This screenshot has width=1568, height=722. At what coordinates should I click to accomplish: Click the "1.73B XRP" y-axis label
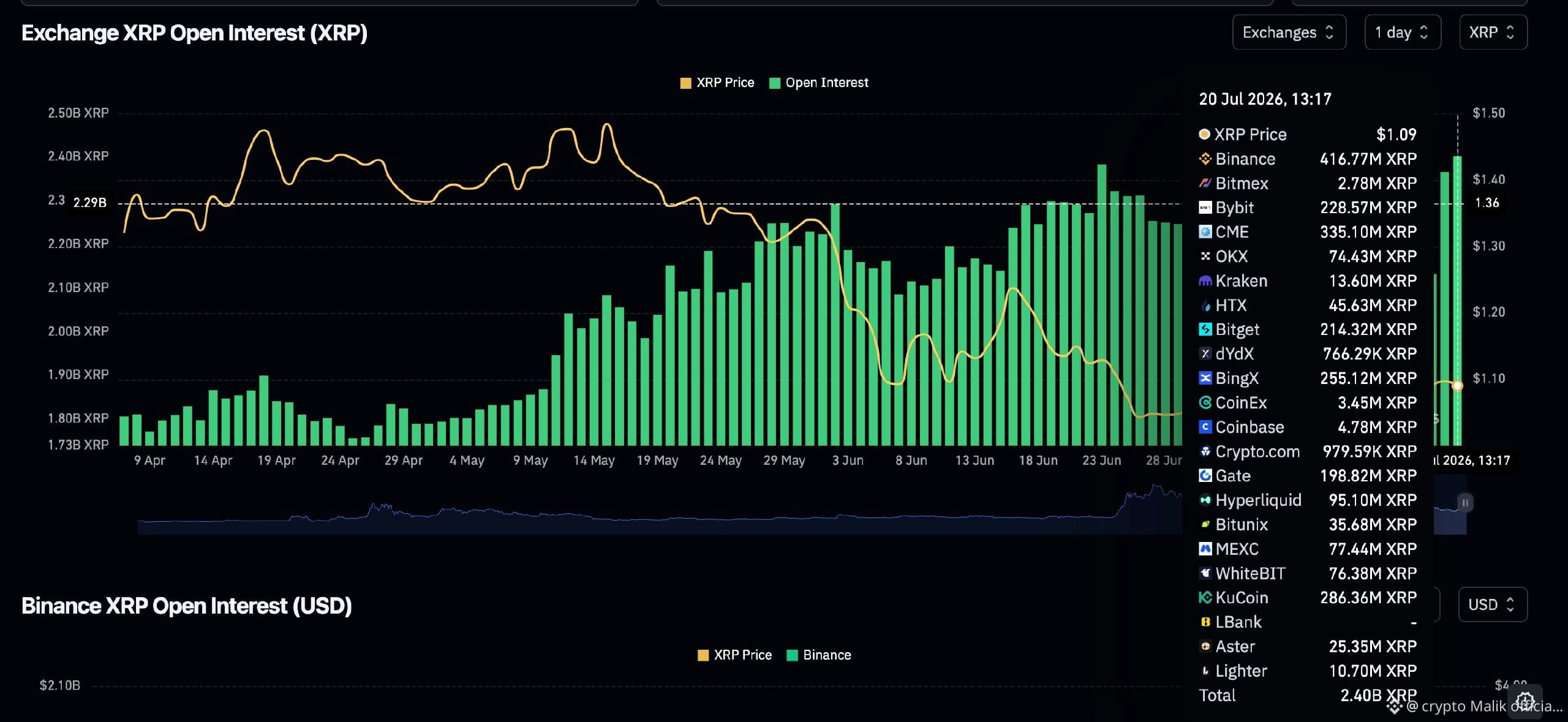point(78,445)
